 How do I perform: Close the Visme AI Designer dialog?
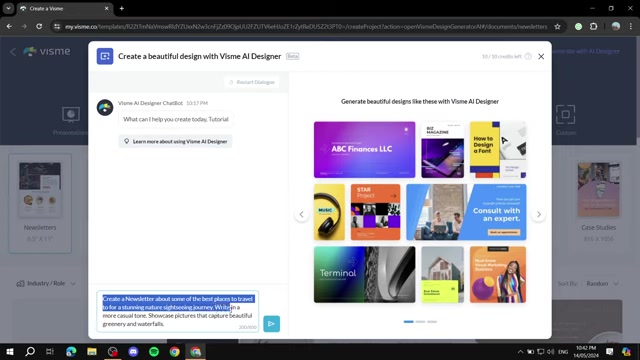point(541,56)
